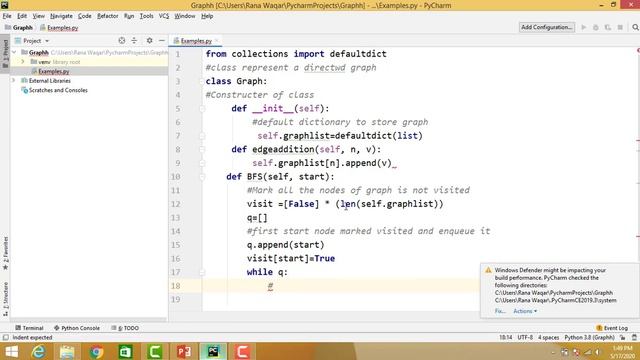This screenshot has width=640, height=360.
Task: Select Scratches and Consoles item
Action: click(58, 90)
